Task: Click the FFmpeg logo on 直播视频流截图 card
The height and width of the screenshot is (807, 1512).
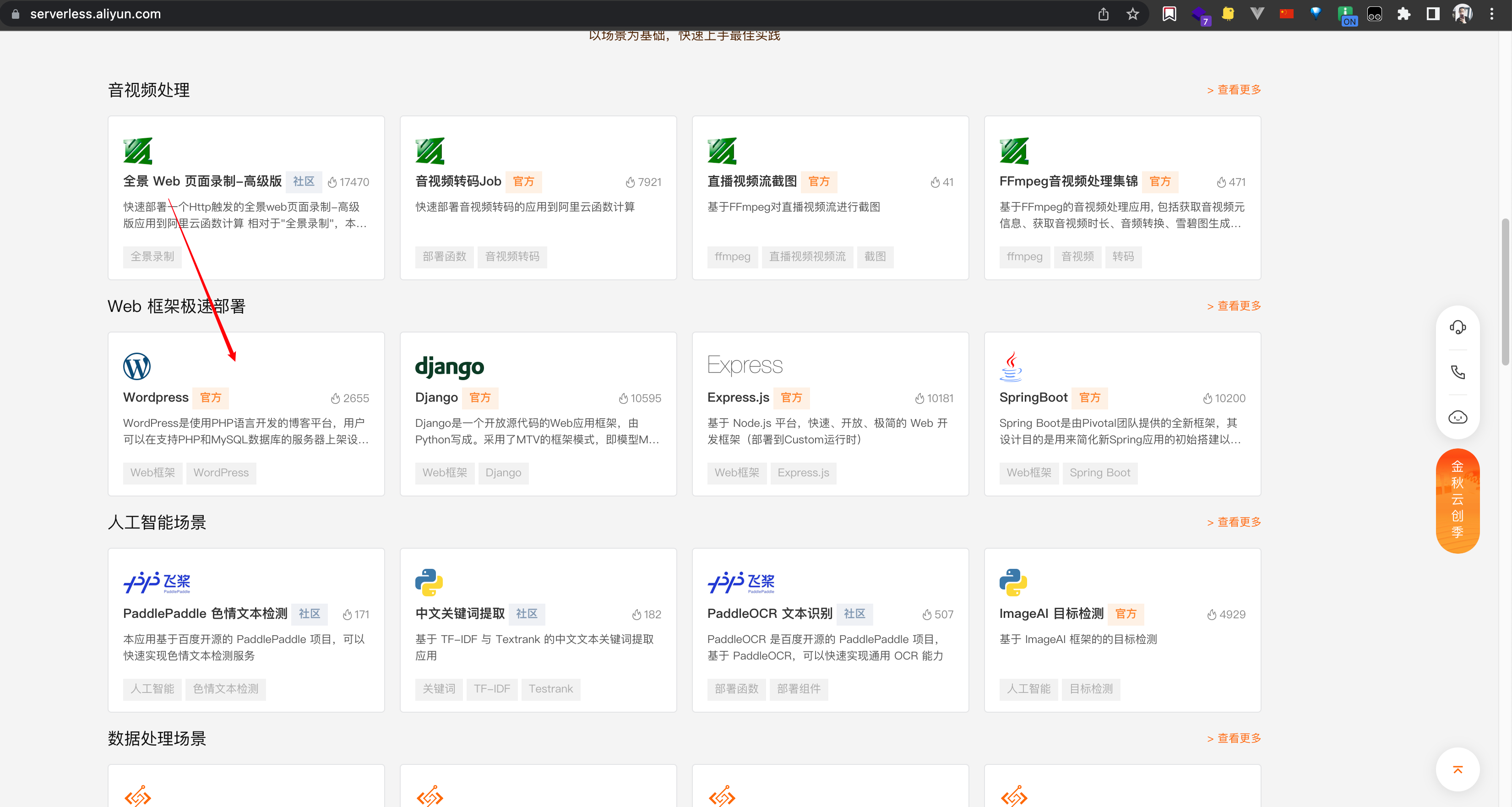Action: click(722, 151)
